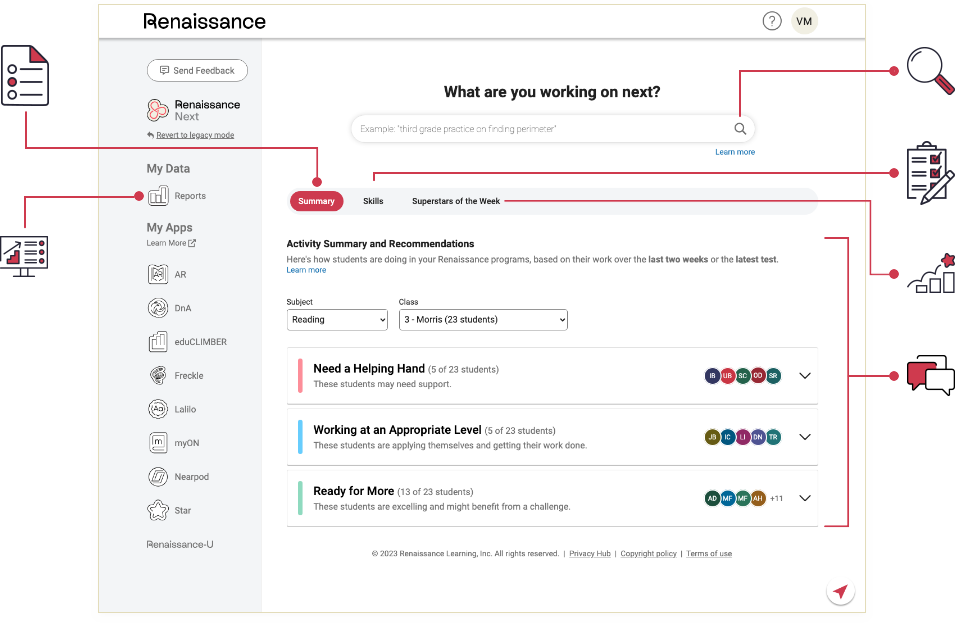The width and height of the screenshot is (955, 623).
Task: Select the Summary tab
Action: click(316, 201)
